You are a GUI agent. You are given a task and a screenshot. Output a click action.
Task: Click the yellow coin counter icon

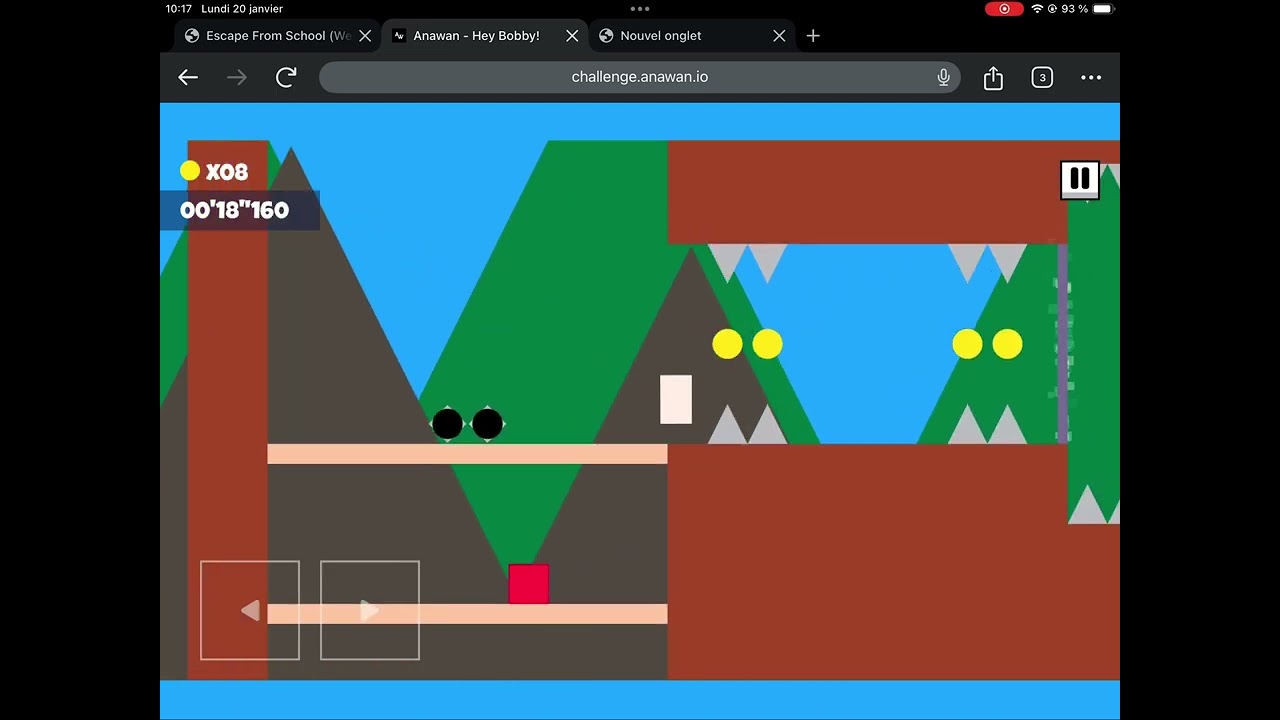(190, 171)
